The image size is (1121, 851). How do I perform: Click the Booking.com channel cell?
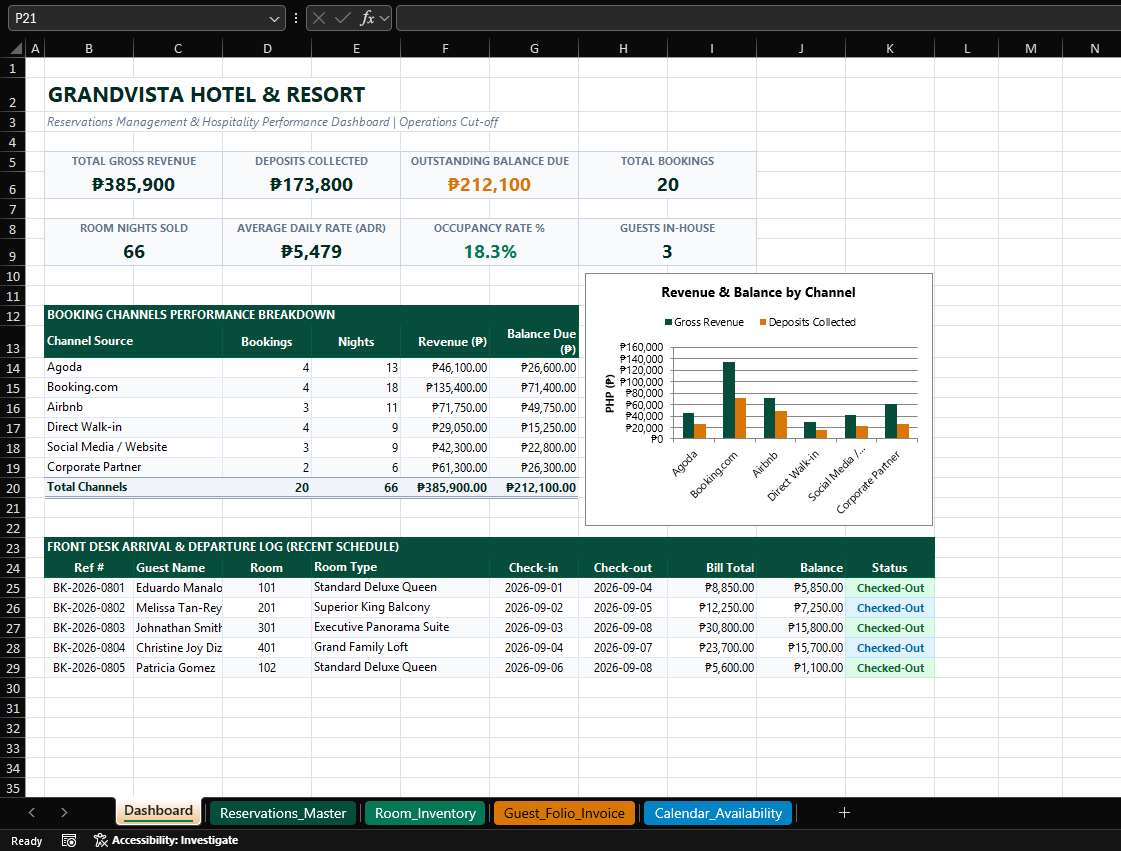pos(133,388)
